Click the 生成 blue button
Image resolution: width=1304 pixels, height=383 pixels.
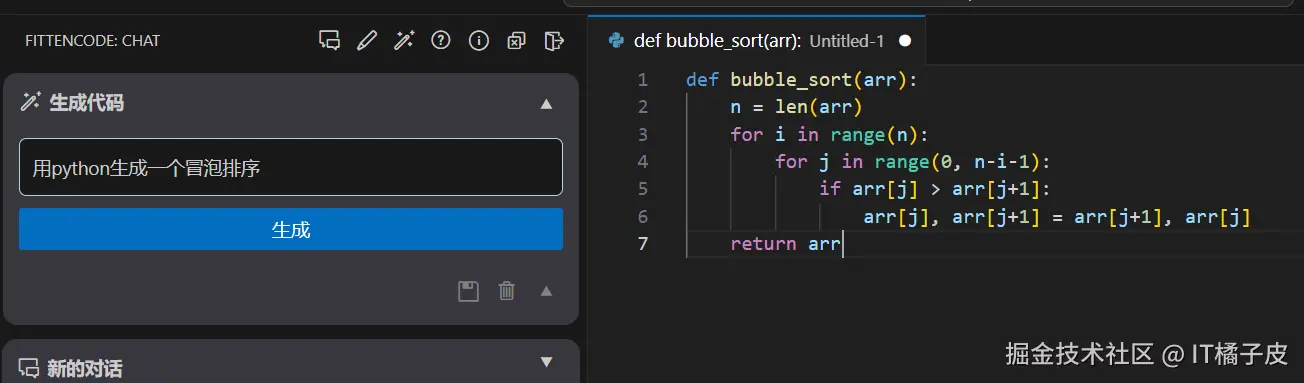(291, 230)
